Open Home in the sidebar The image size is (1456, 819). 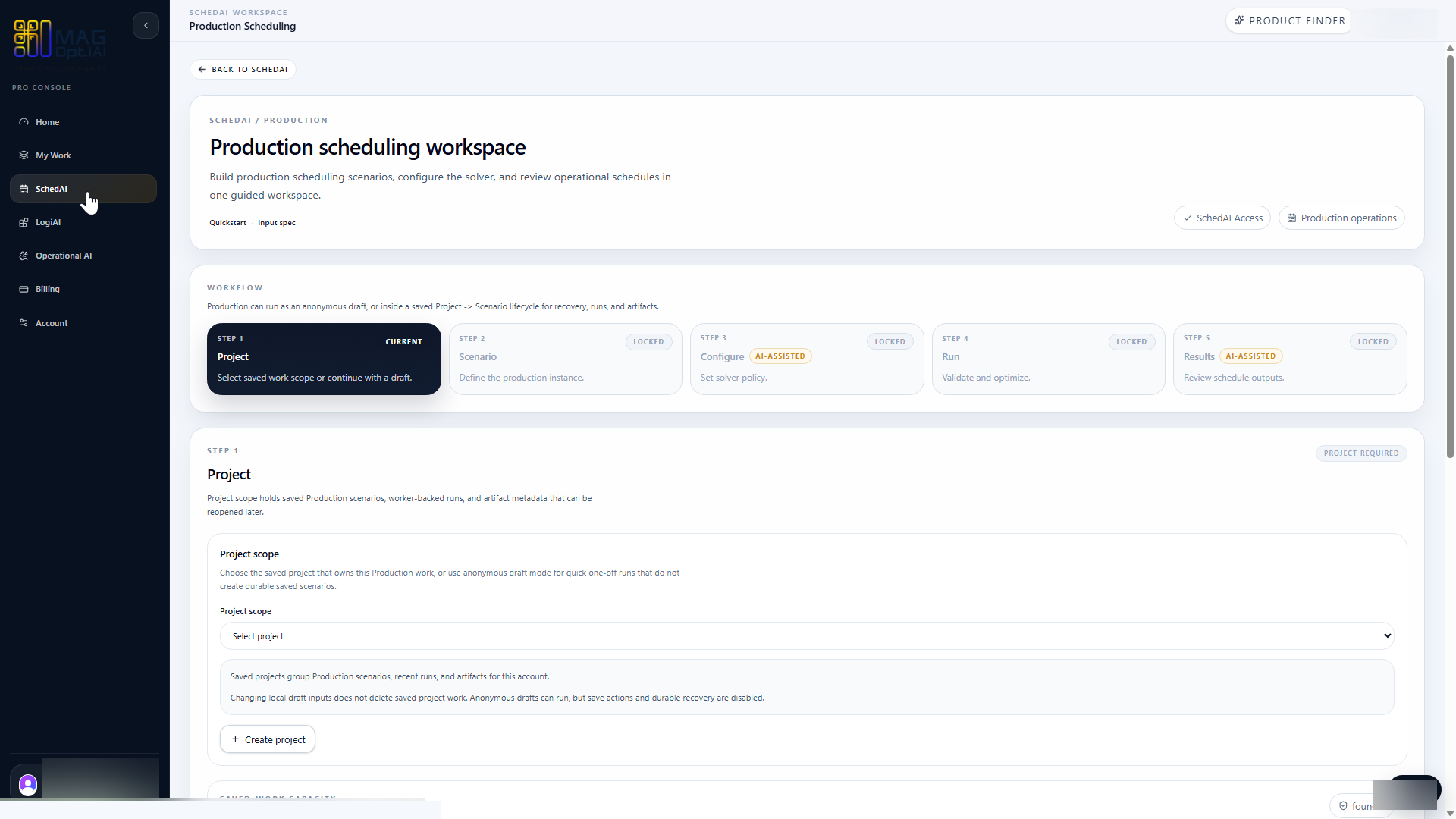coord(83,122)
